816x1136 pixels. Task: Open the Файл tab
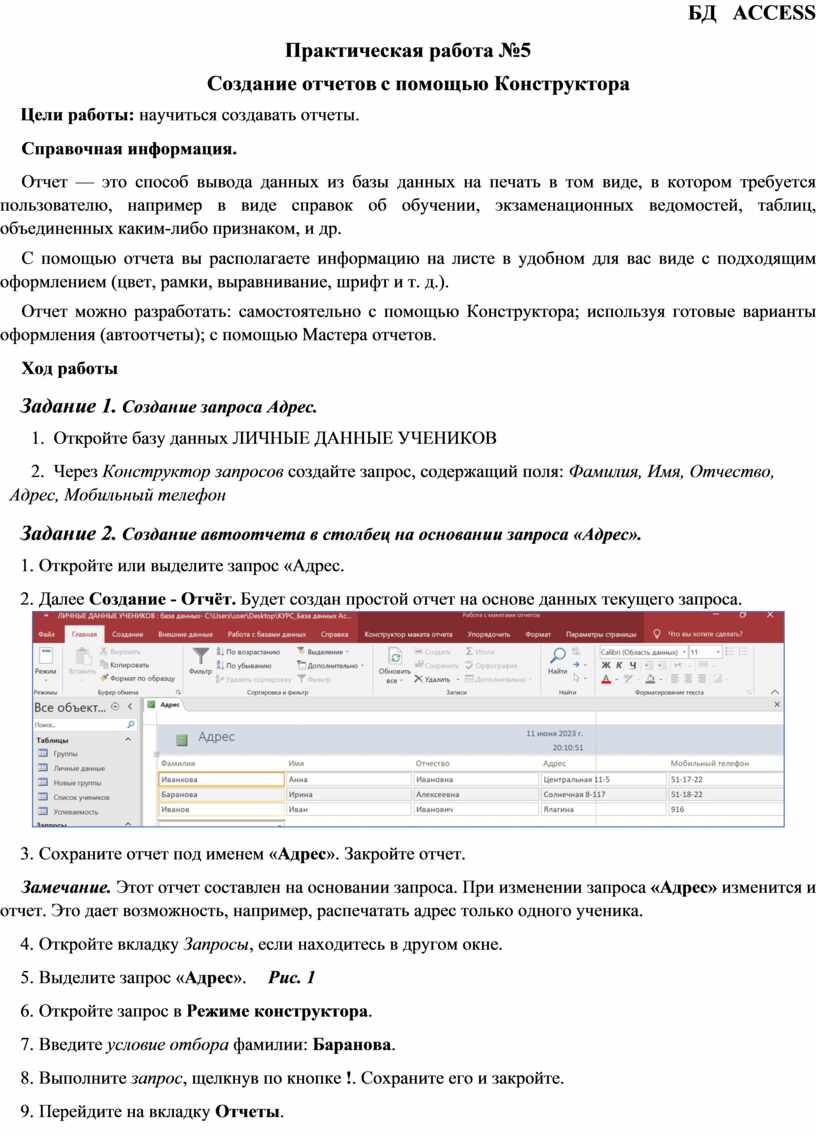point(47,634)
